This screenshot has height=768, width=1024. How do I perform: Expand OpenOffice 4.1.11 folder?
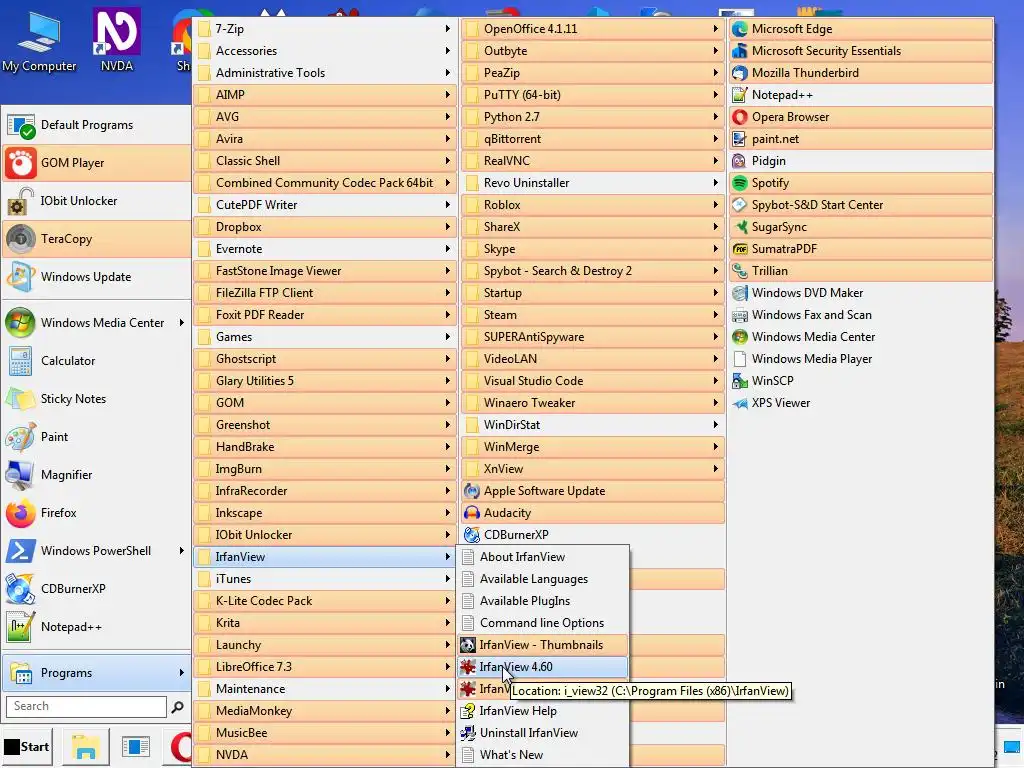click(x=593, y=29)
